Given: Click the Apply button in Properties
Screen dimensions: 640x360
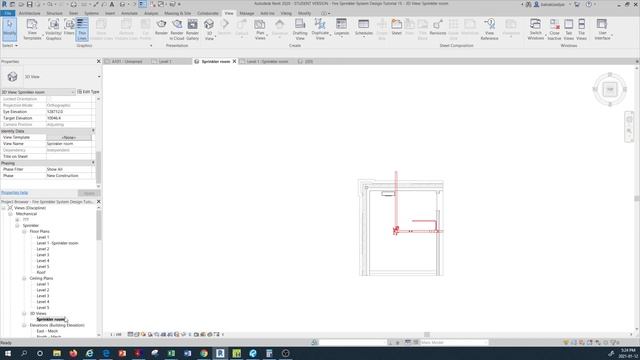Looking at the screenshot, I should click(89, 193).
